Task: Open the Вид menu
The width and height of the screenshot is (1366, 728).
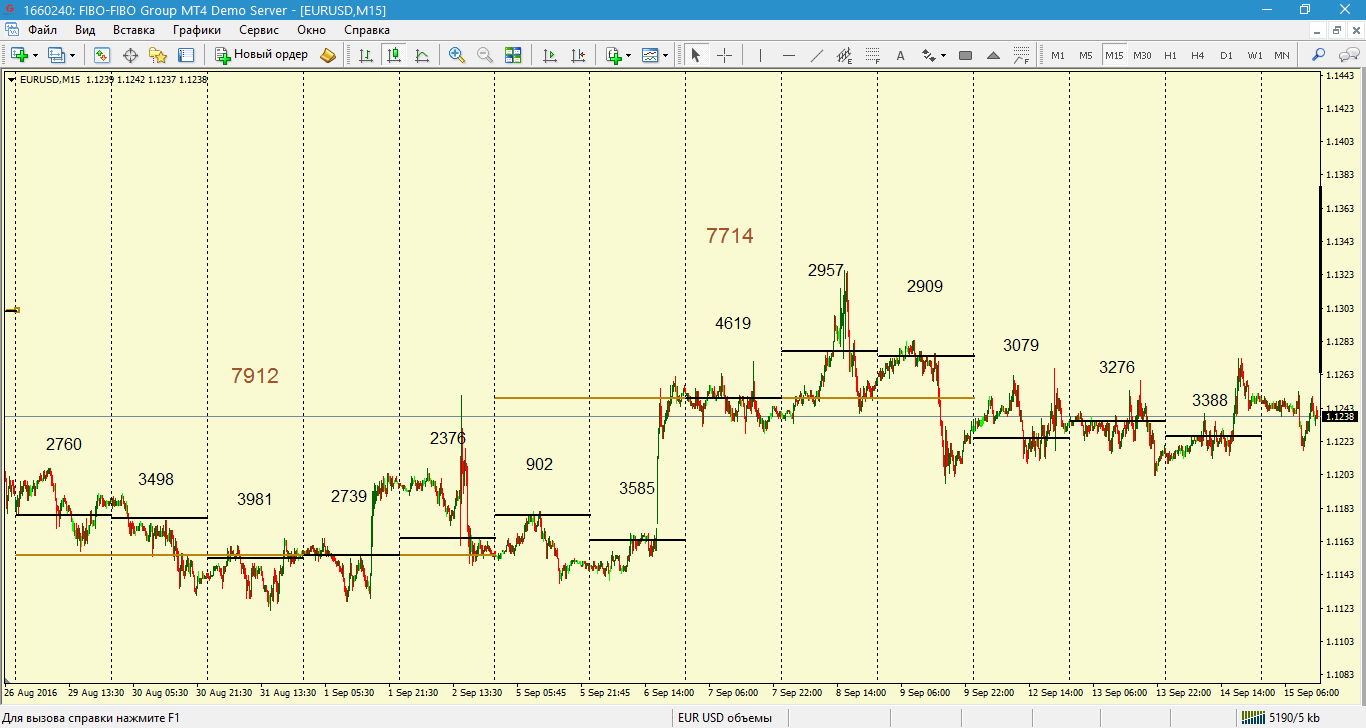Action: [85, 30]
